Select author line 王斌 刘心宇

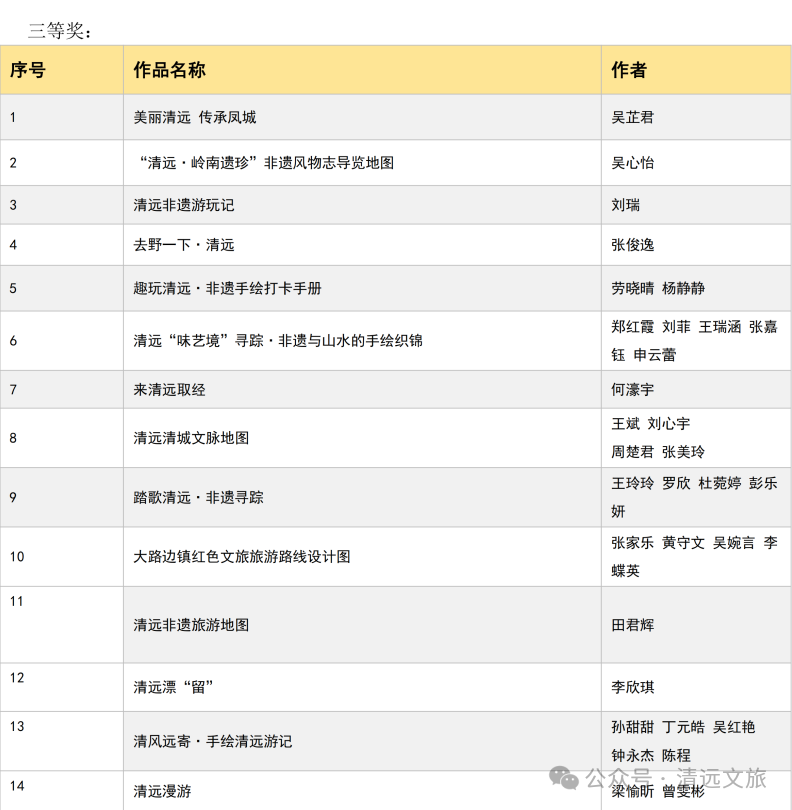click(x=650, y=424)
